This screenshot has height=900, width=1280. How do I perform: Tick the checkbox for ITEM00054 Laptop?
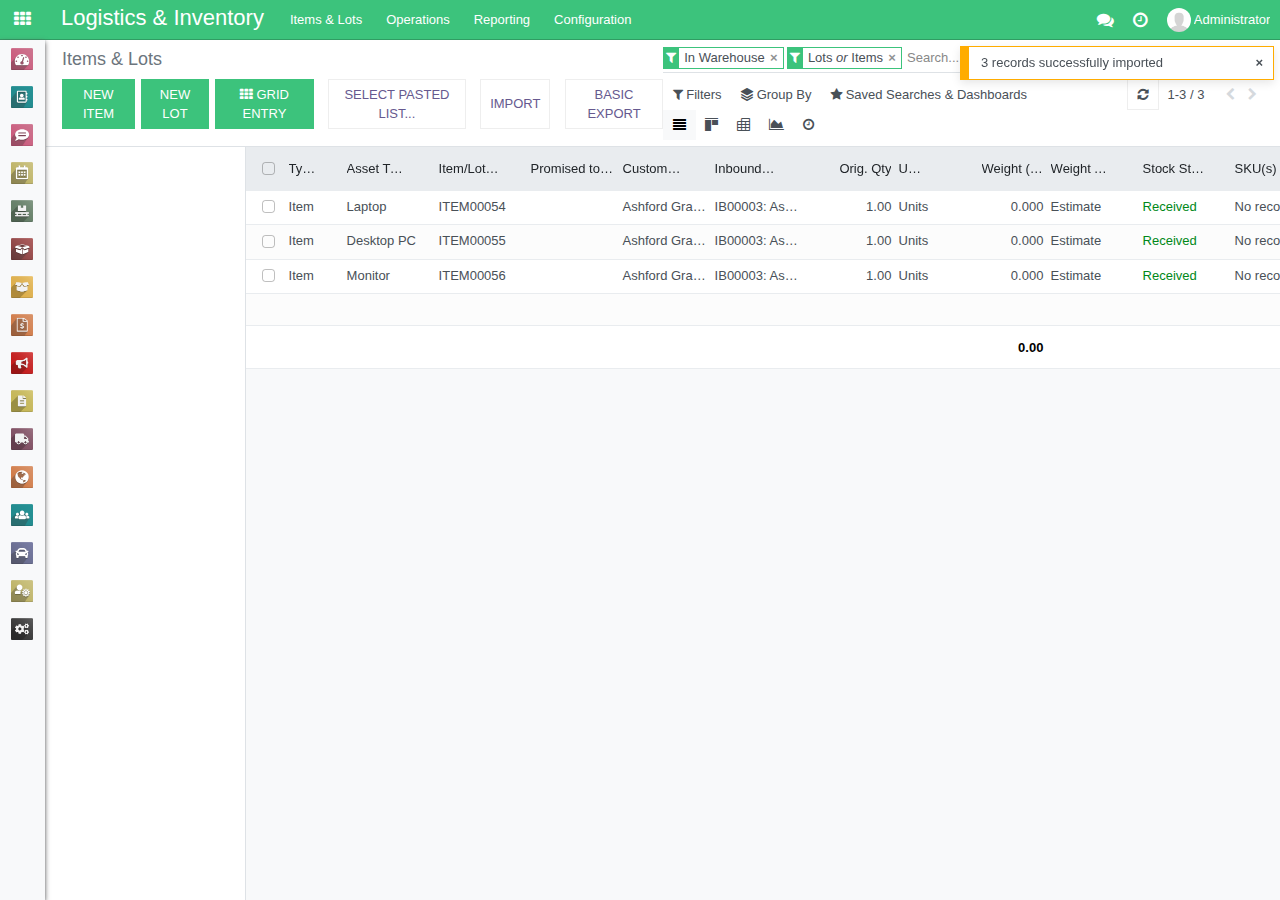click(x=268, y=207)
